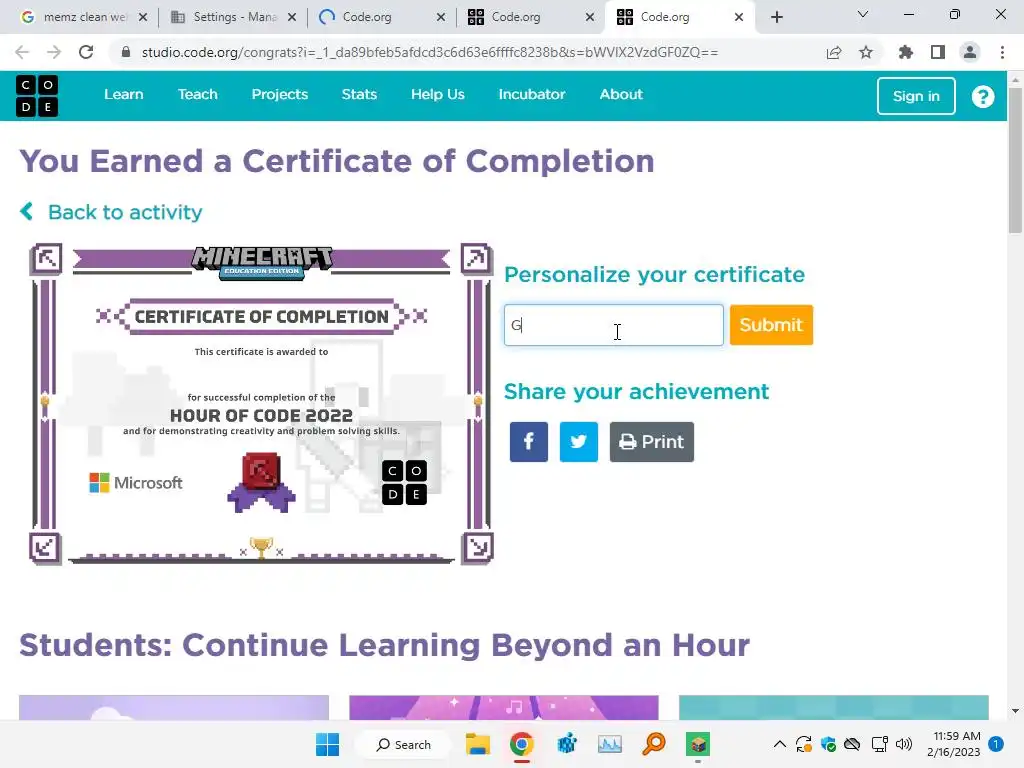This screenshot has width=1024, height=768.
Task: Click the address bar URL
Action: (x=430, y=52)
